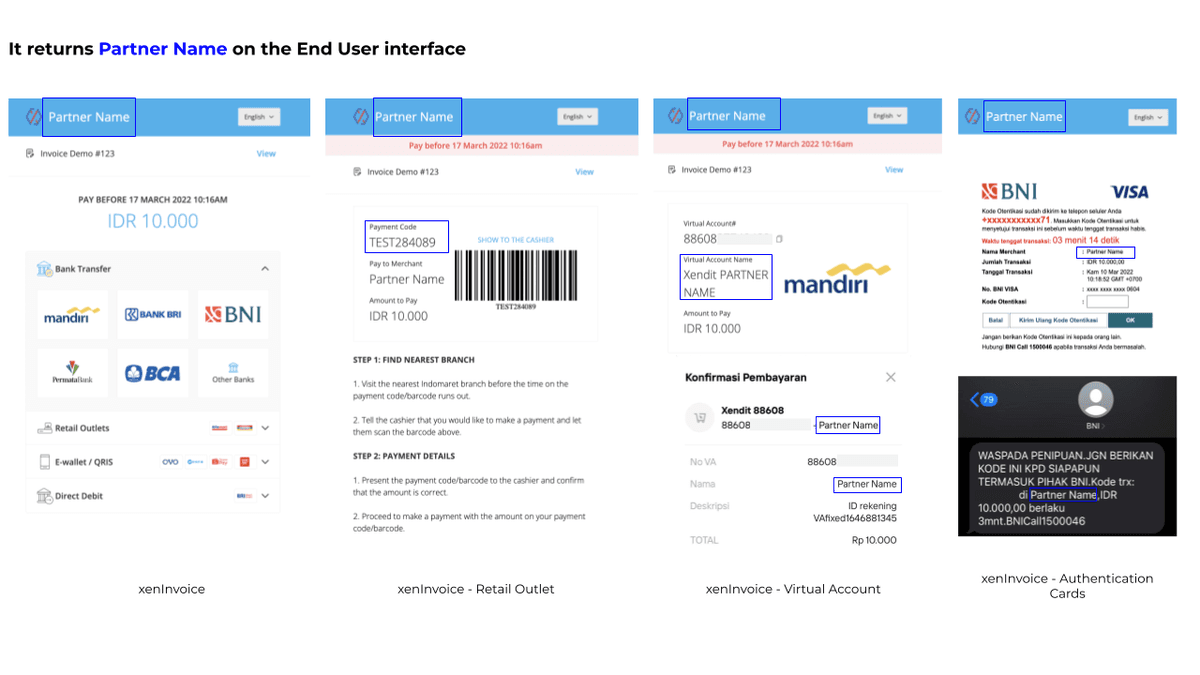Open the Other Banks option
Screen dimensions: 1200x675
(233, 373)
